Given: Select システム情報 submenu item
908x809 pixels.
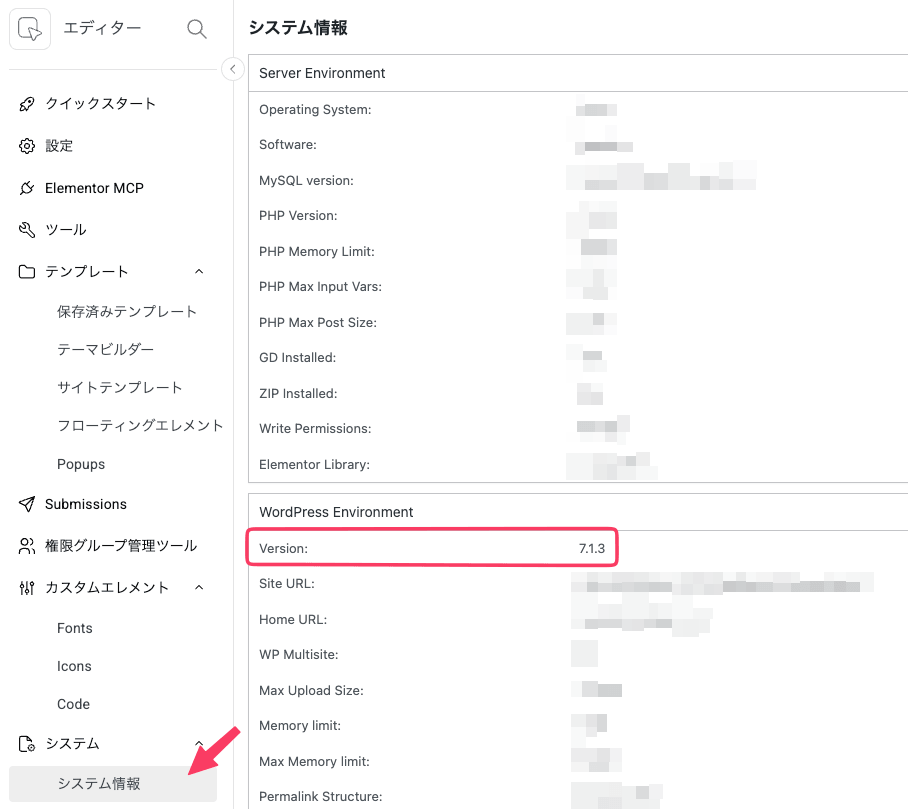Looking at the screenshot, I should 113,784.
